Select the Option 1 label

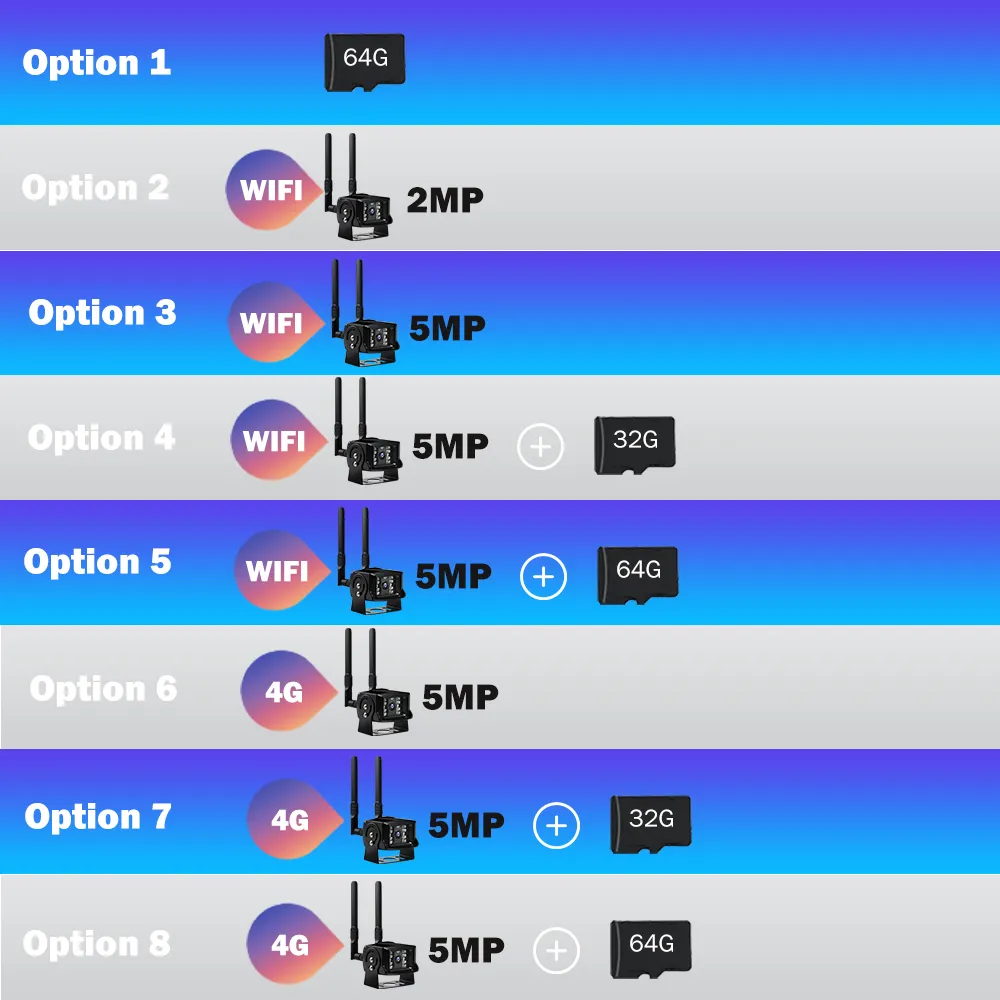tap(97, 63)
